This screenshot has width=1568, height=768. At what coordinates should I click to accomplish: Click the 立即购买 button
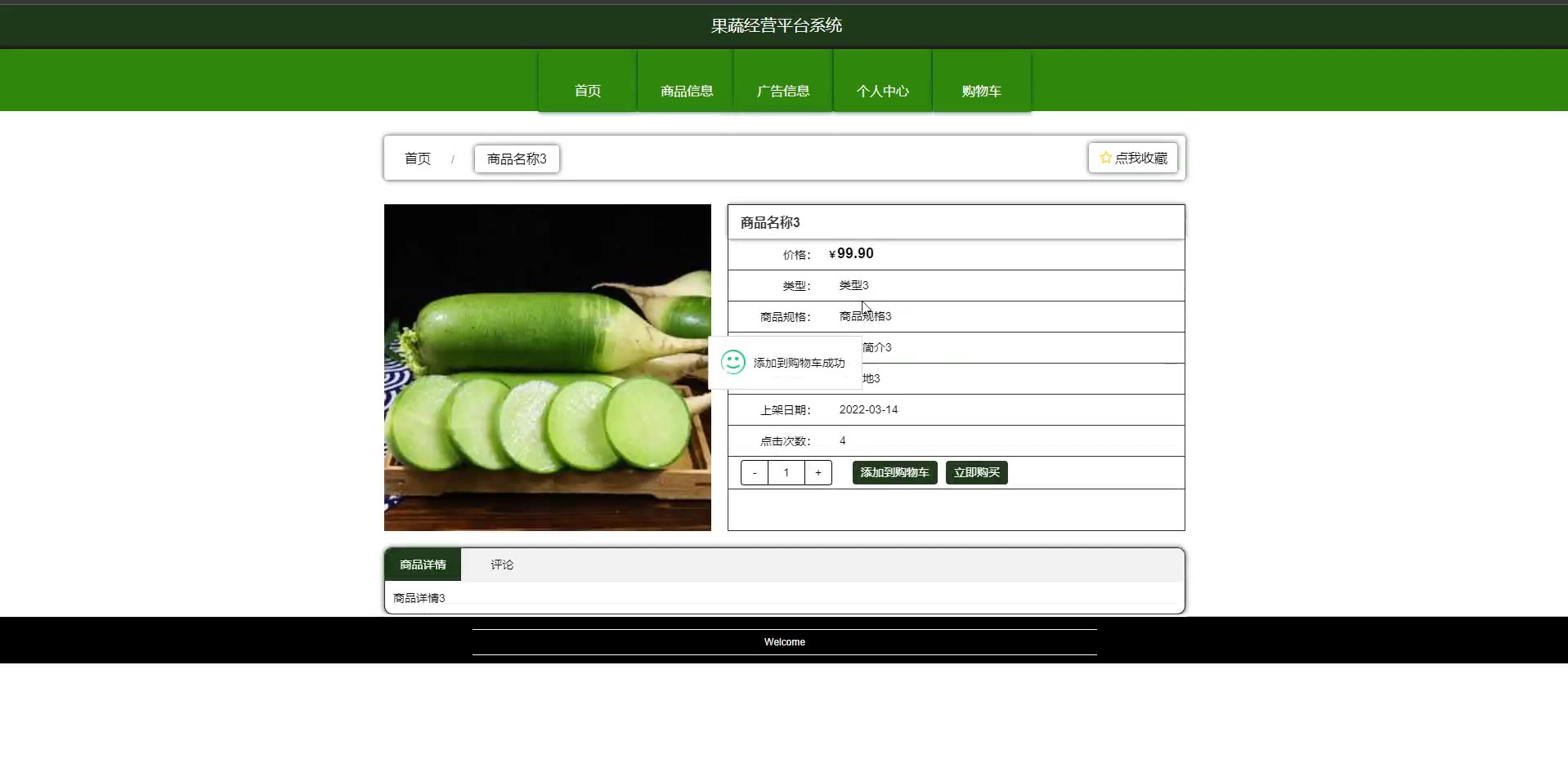pyautogui.click(x=977, y=472)
